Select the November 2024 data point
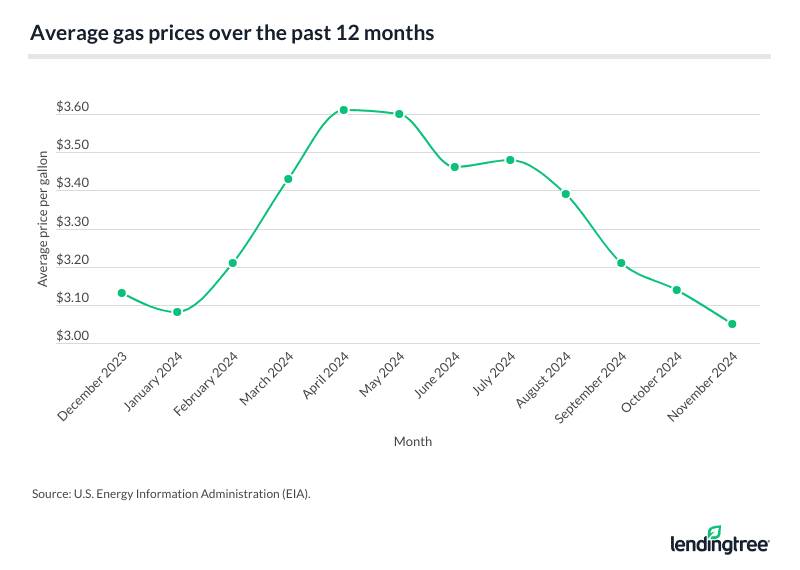800x570 pixels. point(732,324)
